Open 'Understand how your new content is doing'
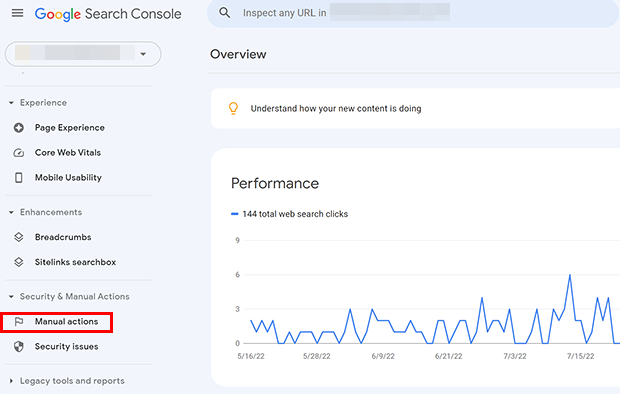This screenshot has height=394, width=620. pyautogui.click(x=336, y=108)
